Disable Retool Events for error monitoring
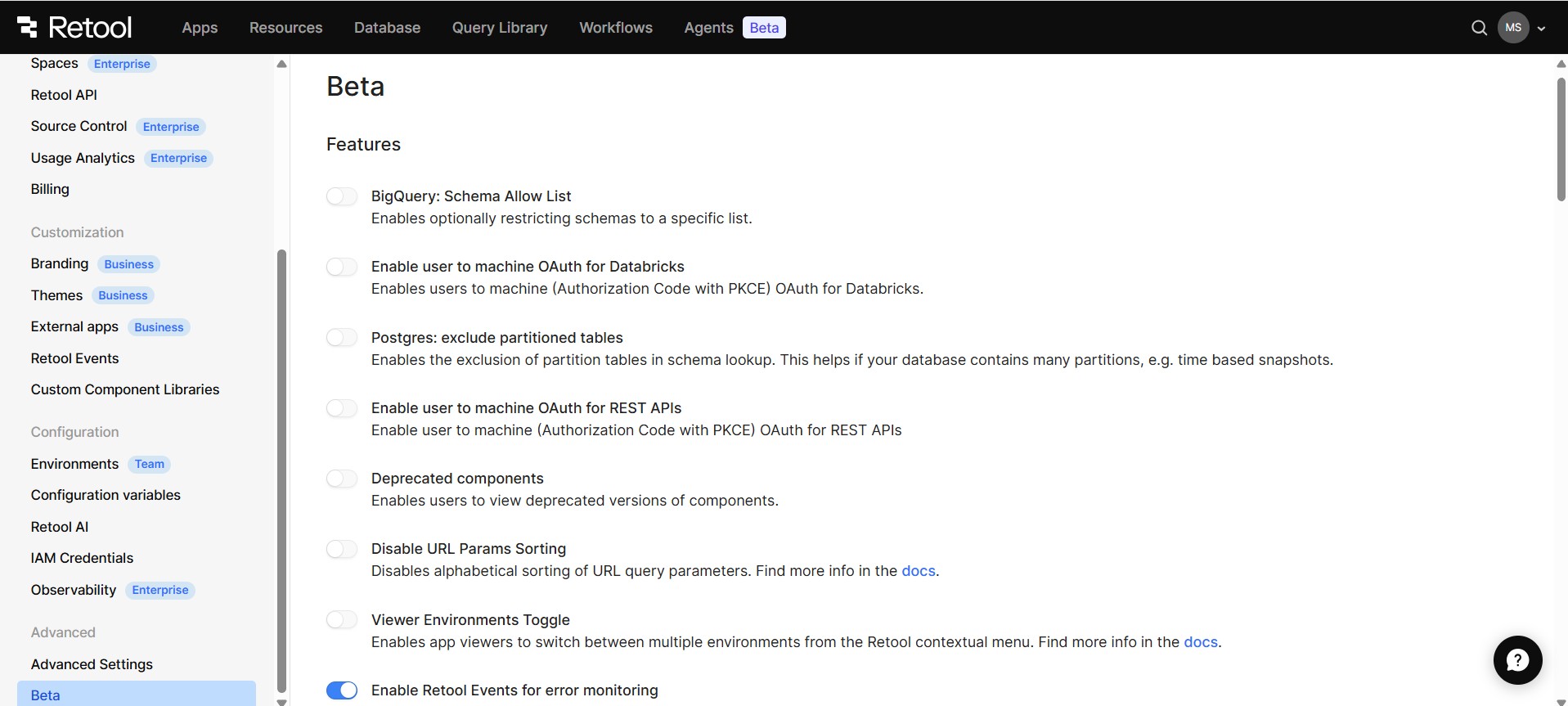 342,690
